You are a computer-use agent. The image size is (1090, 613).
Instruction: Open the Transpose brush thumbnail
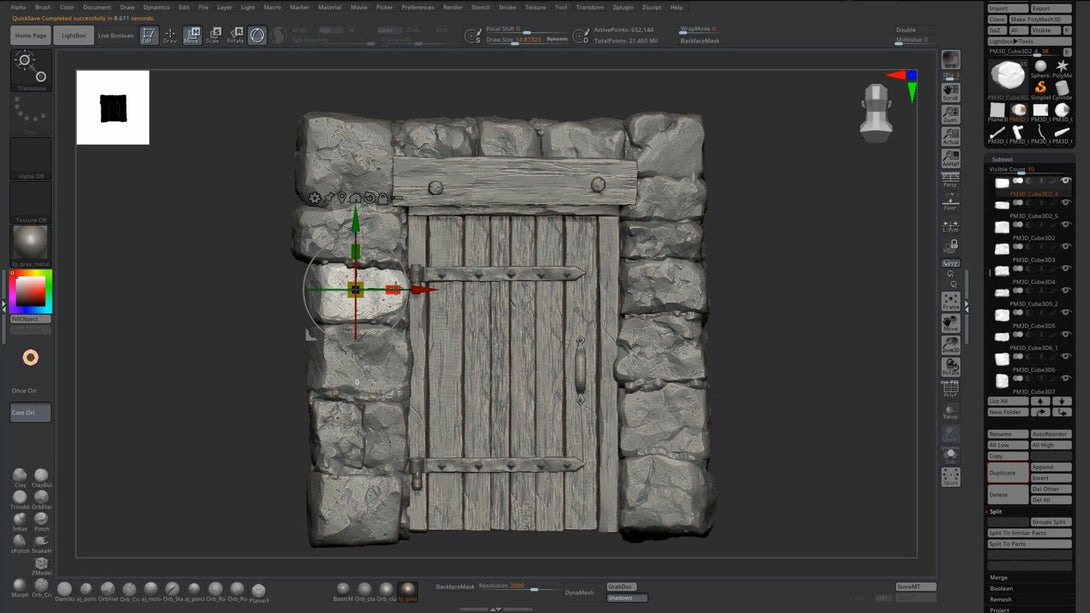31,70
